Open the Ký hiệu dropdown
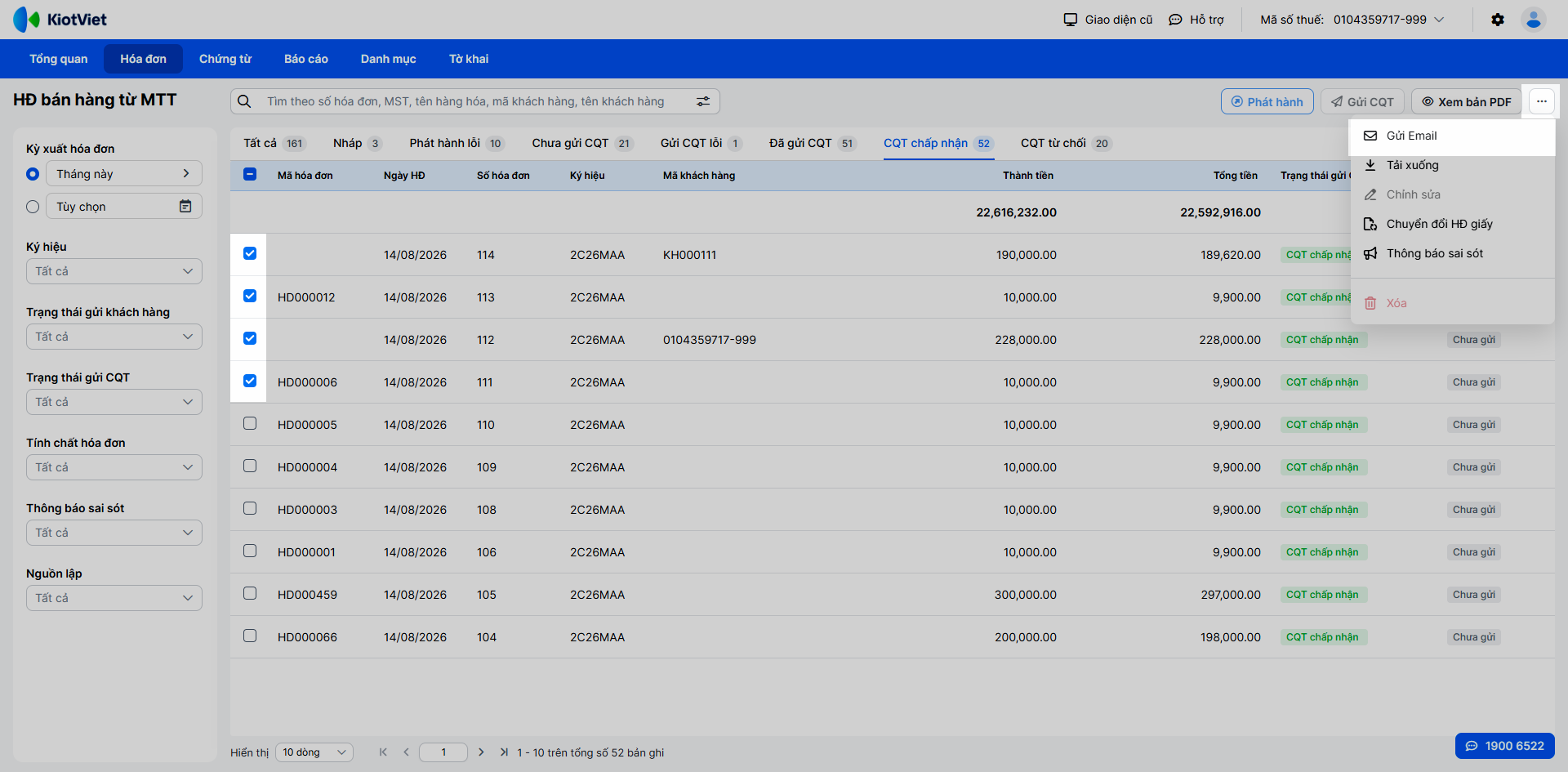Viewport: 1568px width, 772px height. (114, 271)
